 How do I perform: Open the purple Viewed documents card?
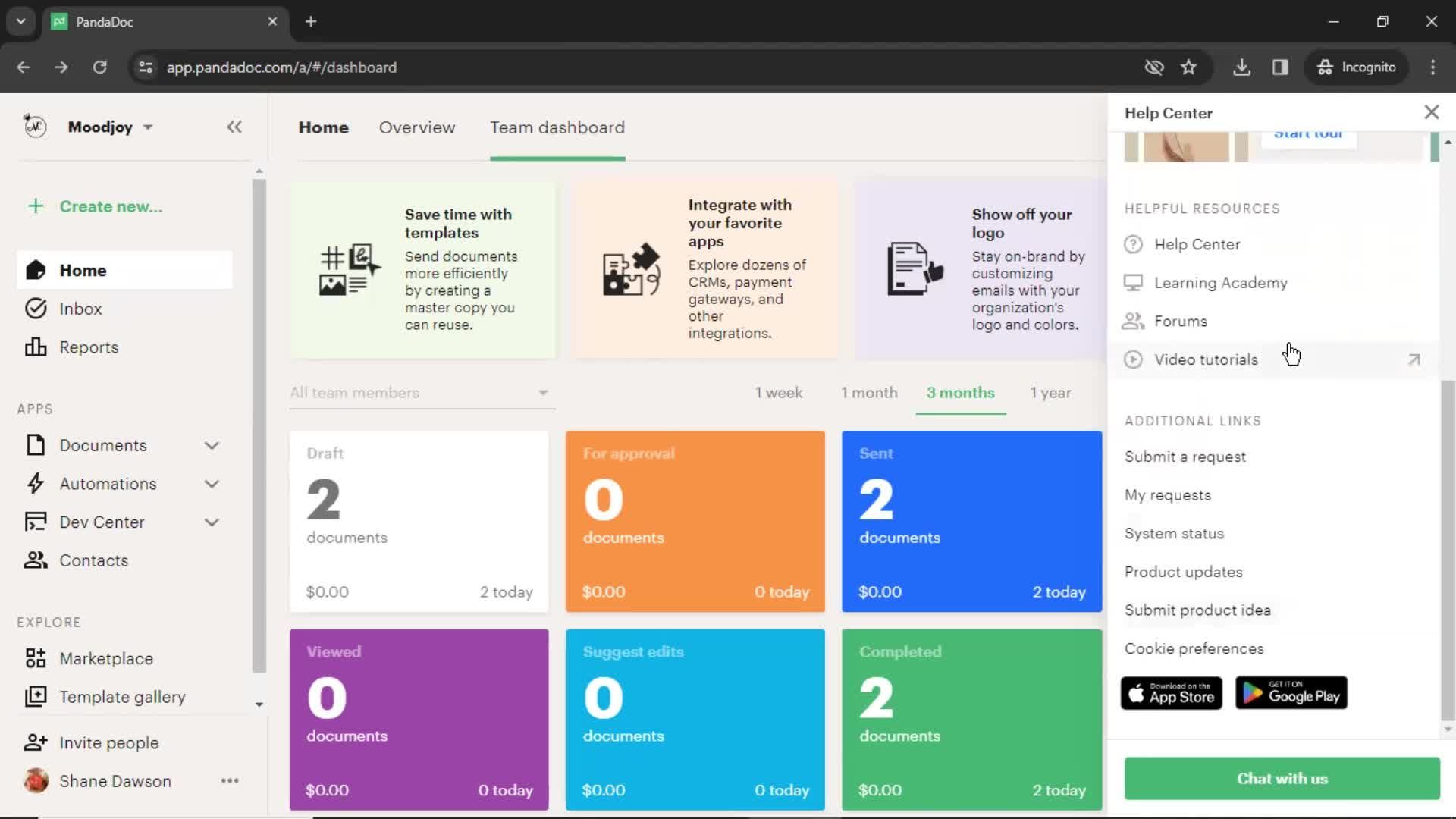[x=419, y=720]
